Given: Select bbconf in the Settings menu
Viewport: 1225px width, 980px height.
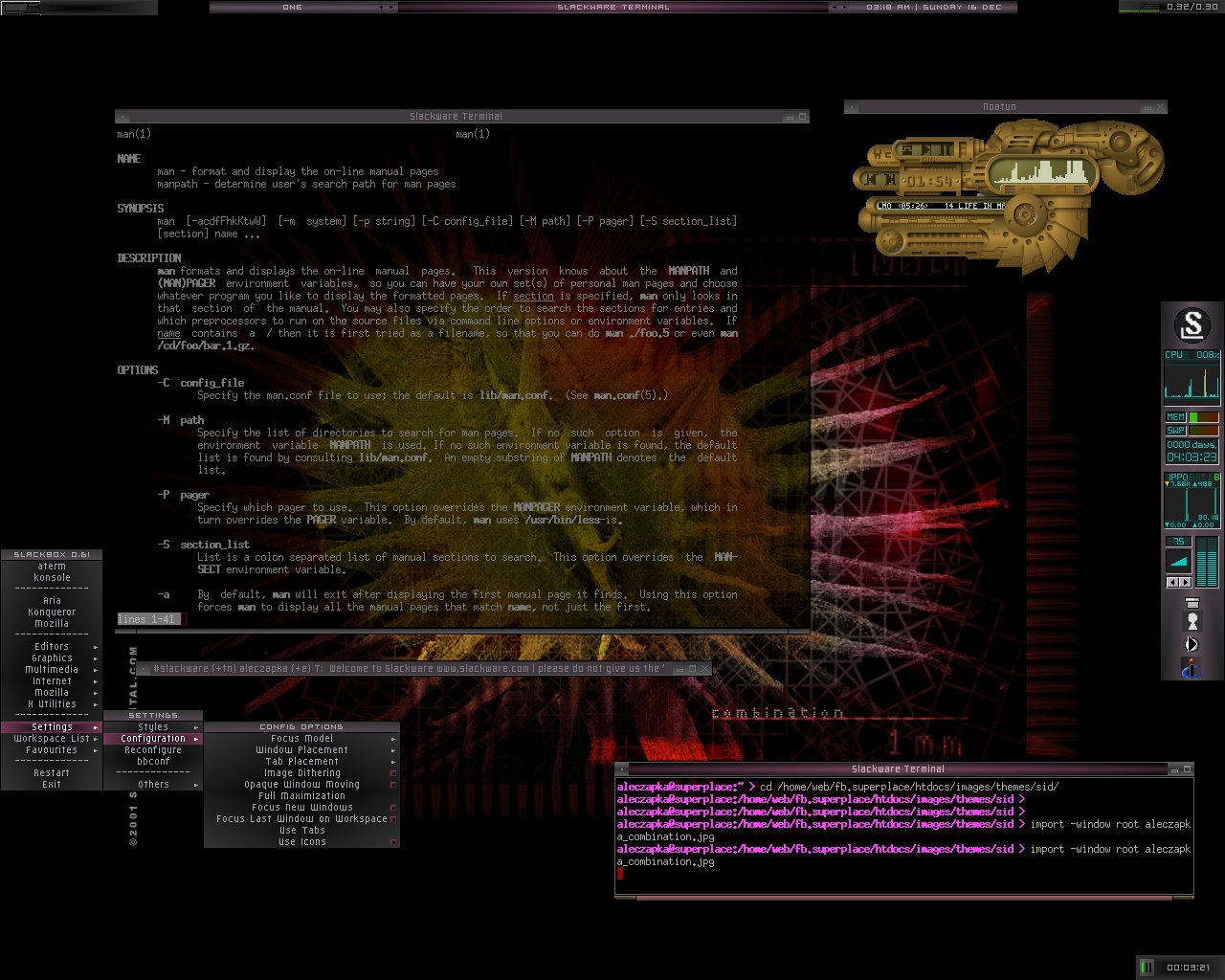Looking at the screenshot, I should point(153,762).
